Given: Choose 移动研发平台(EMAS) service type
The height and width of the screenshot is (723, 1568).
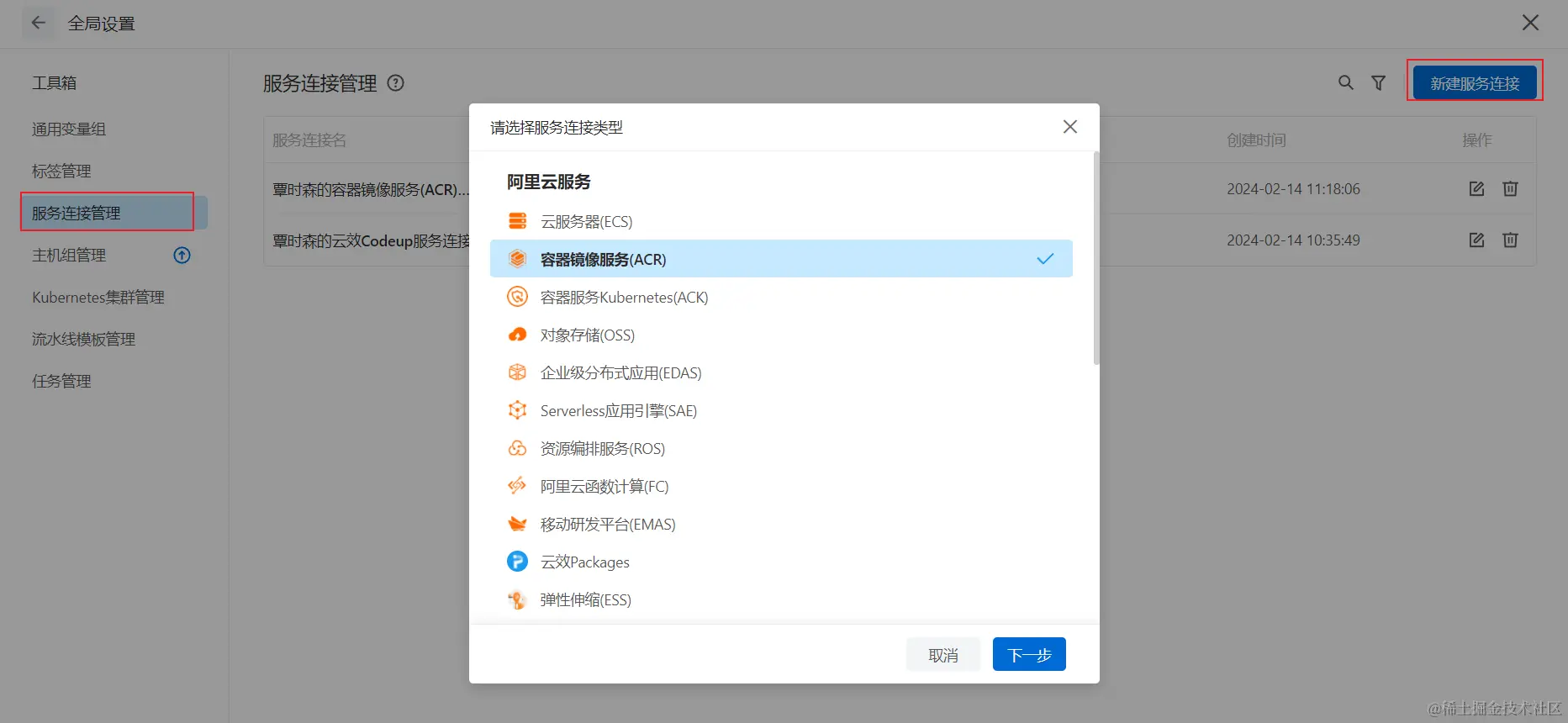Looking at the screenshot, I should pyautogui.click(x=781, y=524).
